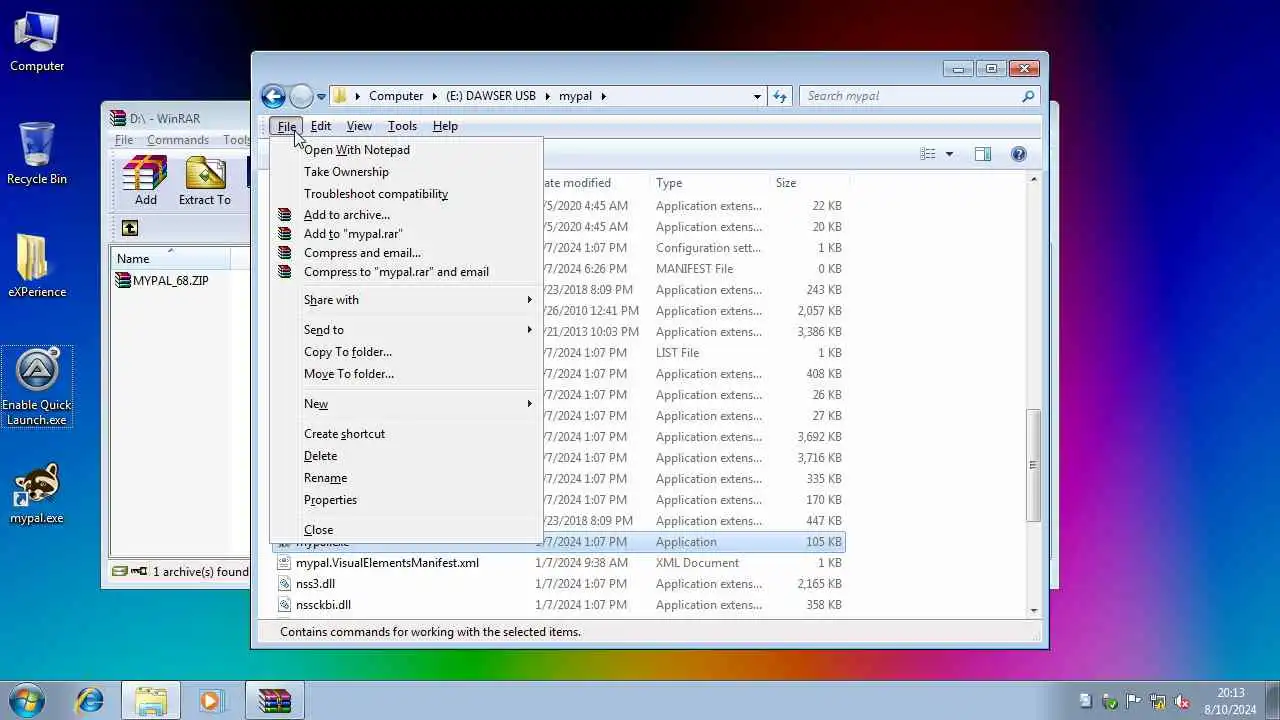Click the Explorer vertical scrollbar thumb
This screenshot has width=1280, height=720.
[x=1033, y=465]
